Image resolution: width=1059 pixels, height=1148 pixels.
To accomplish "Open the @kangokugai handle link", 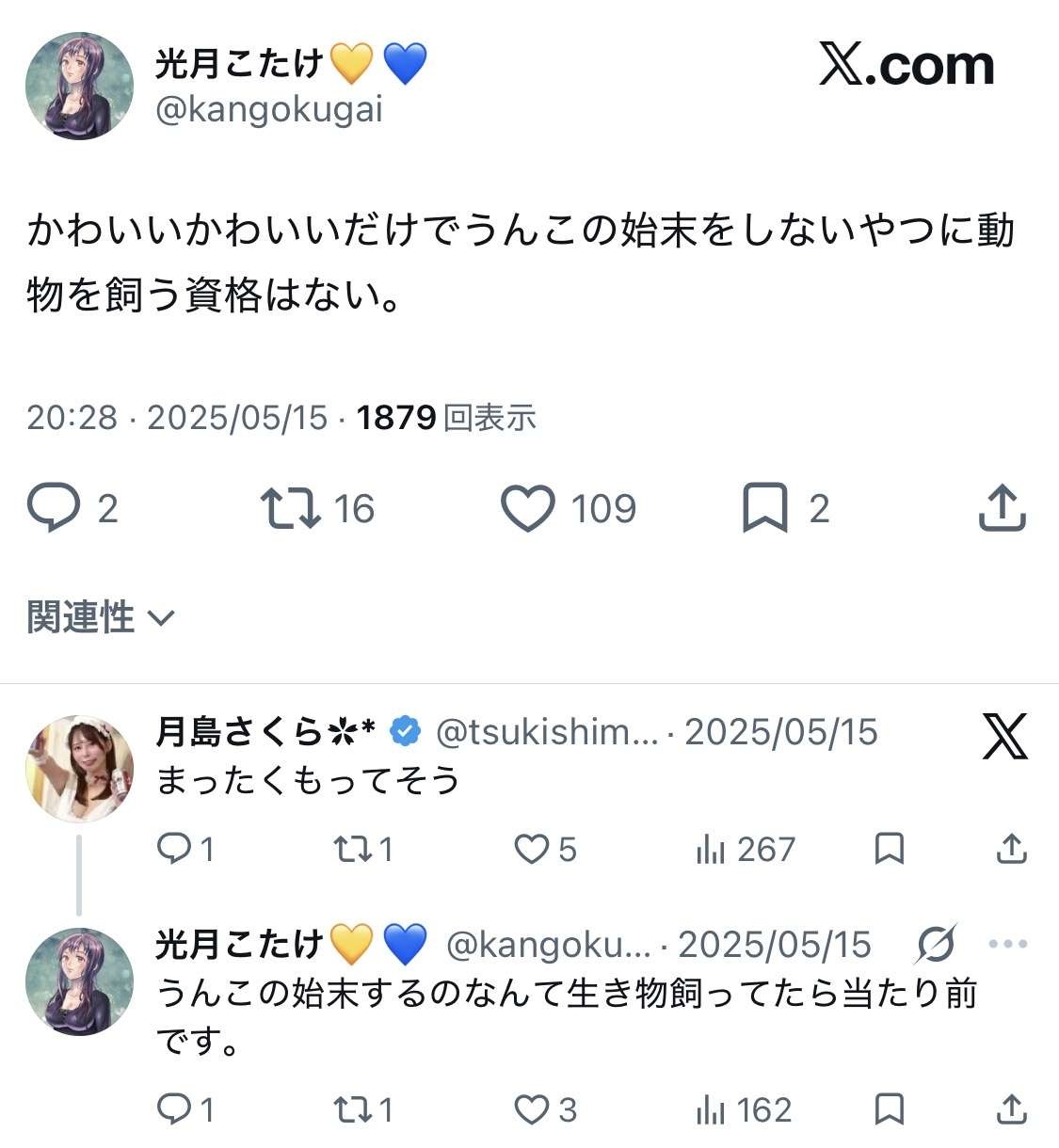I will coord(268,110).
